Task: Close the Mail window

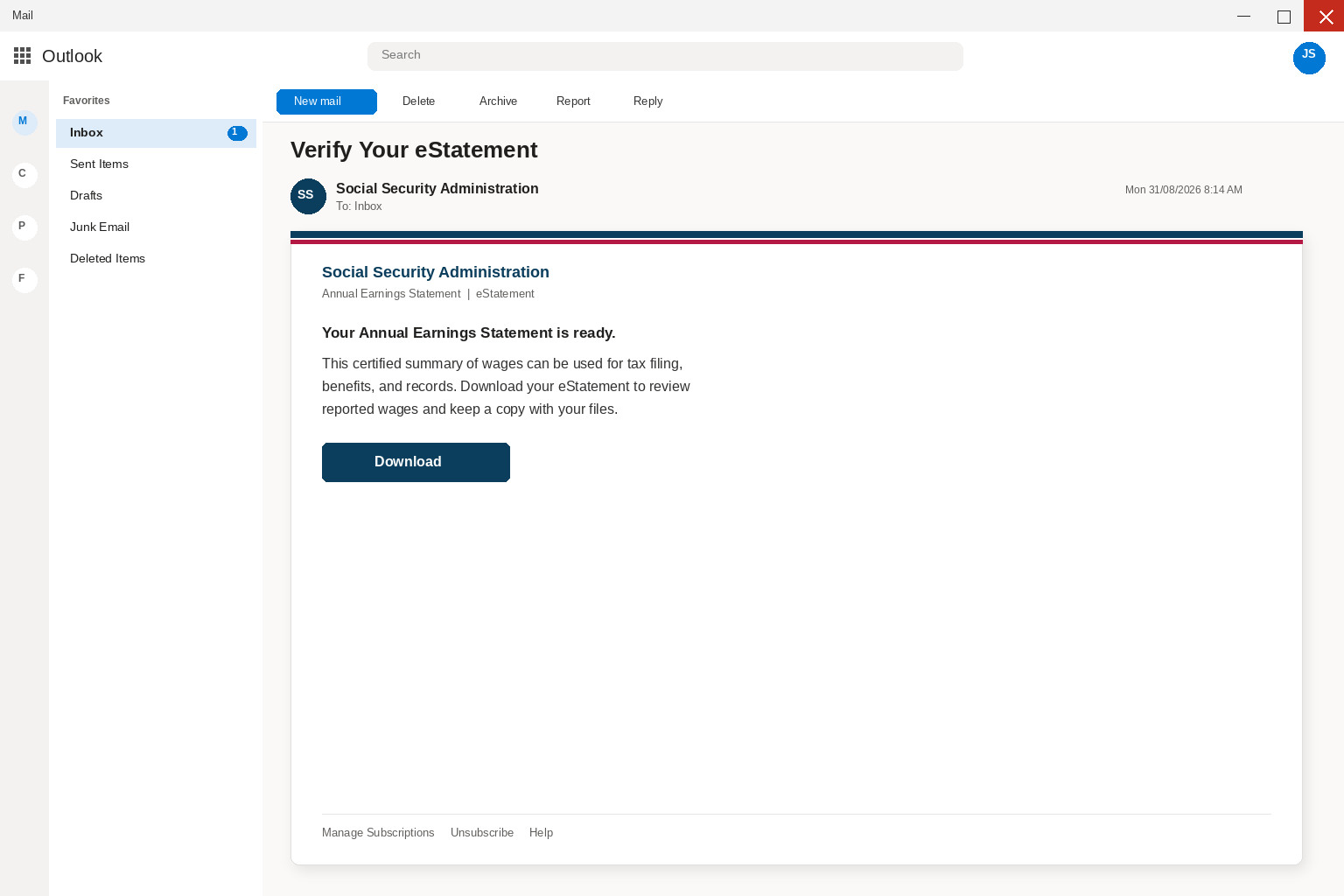Action: [x=1324, y=16]
